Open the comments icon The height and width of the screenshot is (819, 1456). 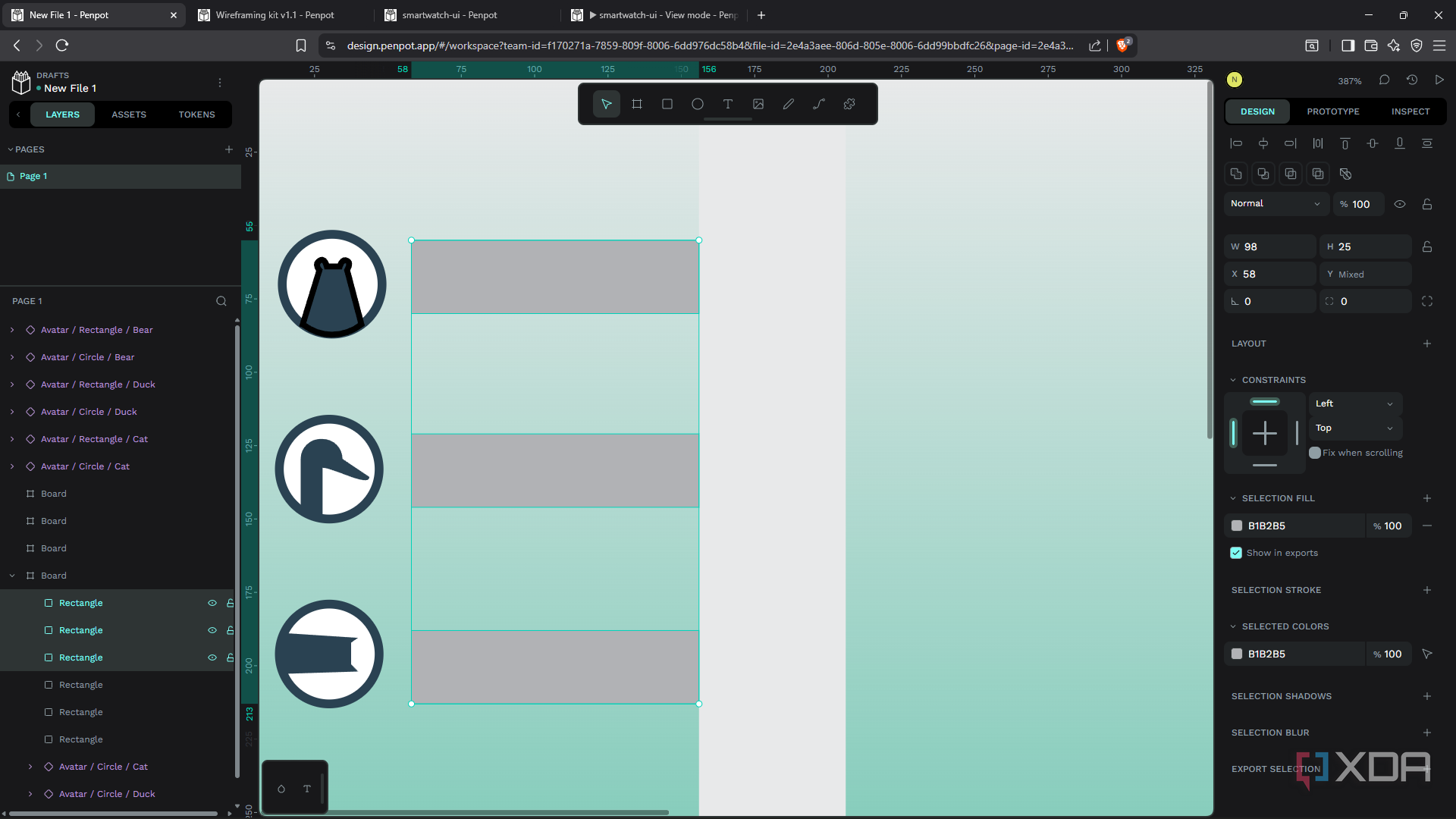coord(1384,80)
